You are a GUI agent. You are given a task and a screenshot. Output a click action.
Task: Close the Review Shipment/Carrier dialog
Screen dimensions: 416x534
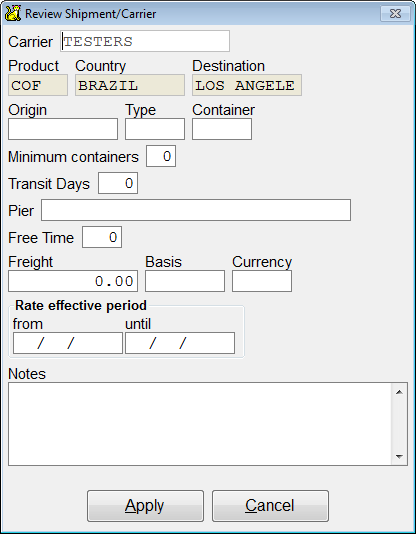click(x=395, y=14)
